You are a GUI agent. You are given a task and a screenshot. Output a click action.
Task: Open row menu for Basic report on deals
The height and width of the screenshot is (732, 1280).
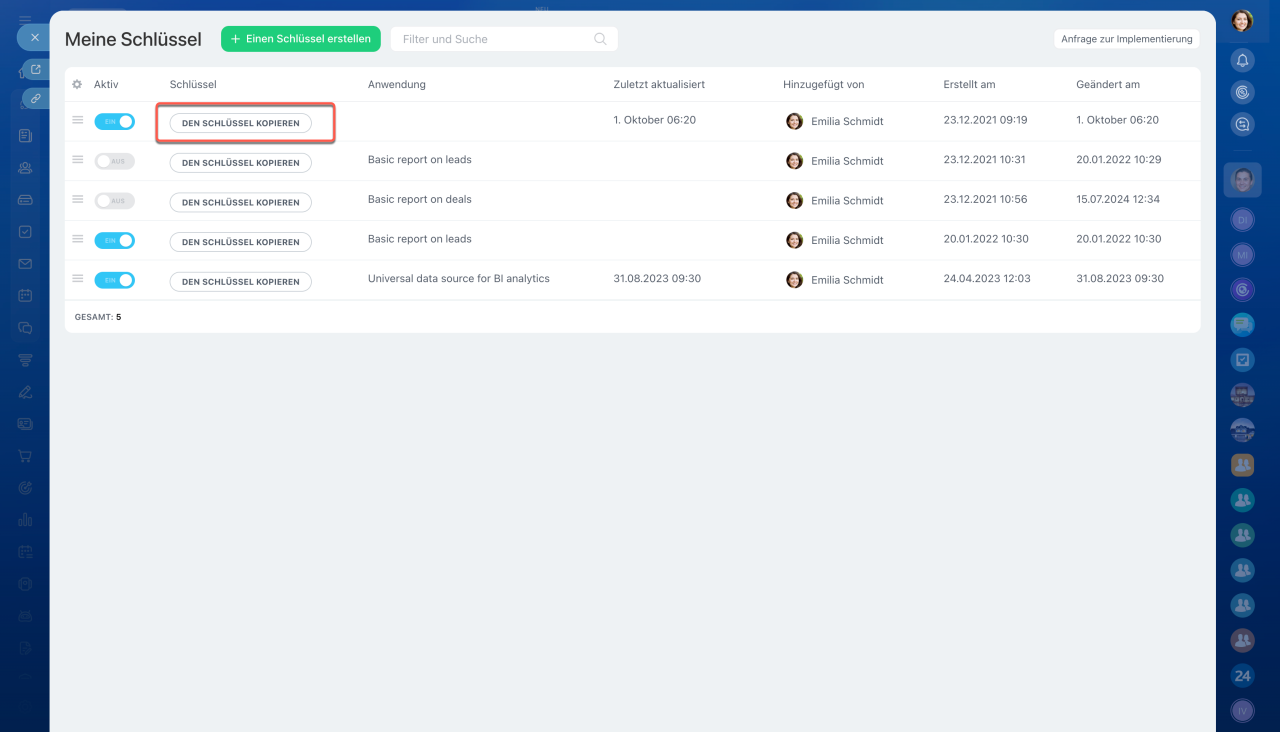click(77, 200)
